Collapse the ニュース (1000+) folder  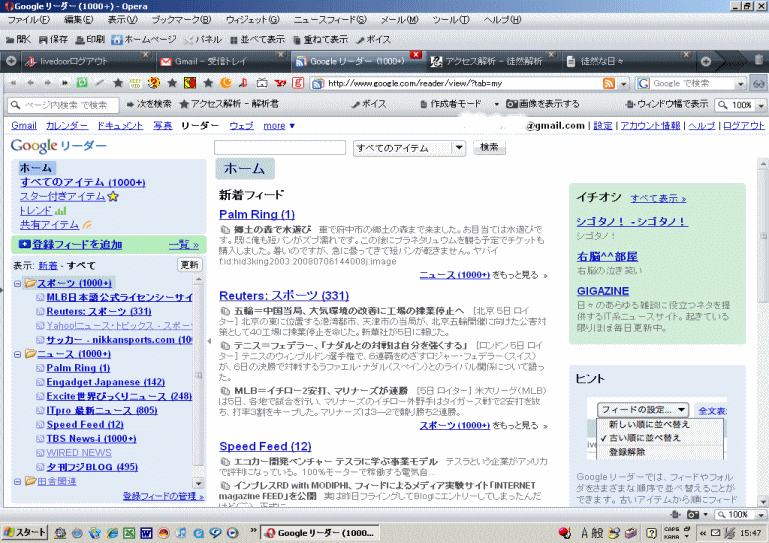tap(17, 354)
